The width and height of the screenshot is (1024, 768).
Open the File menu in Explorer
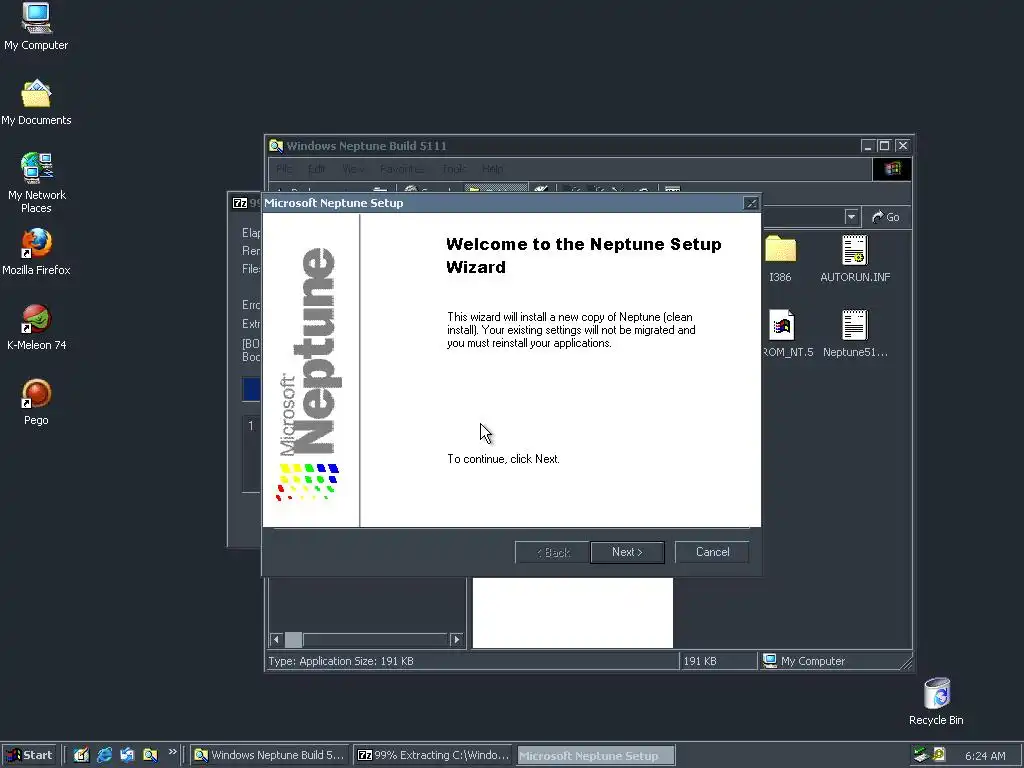click(284, 169)
